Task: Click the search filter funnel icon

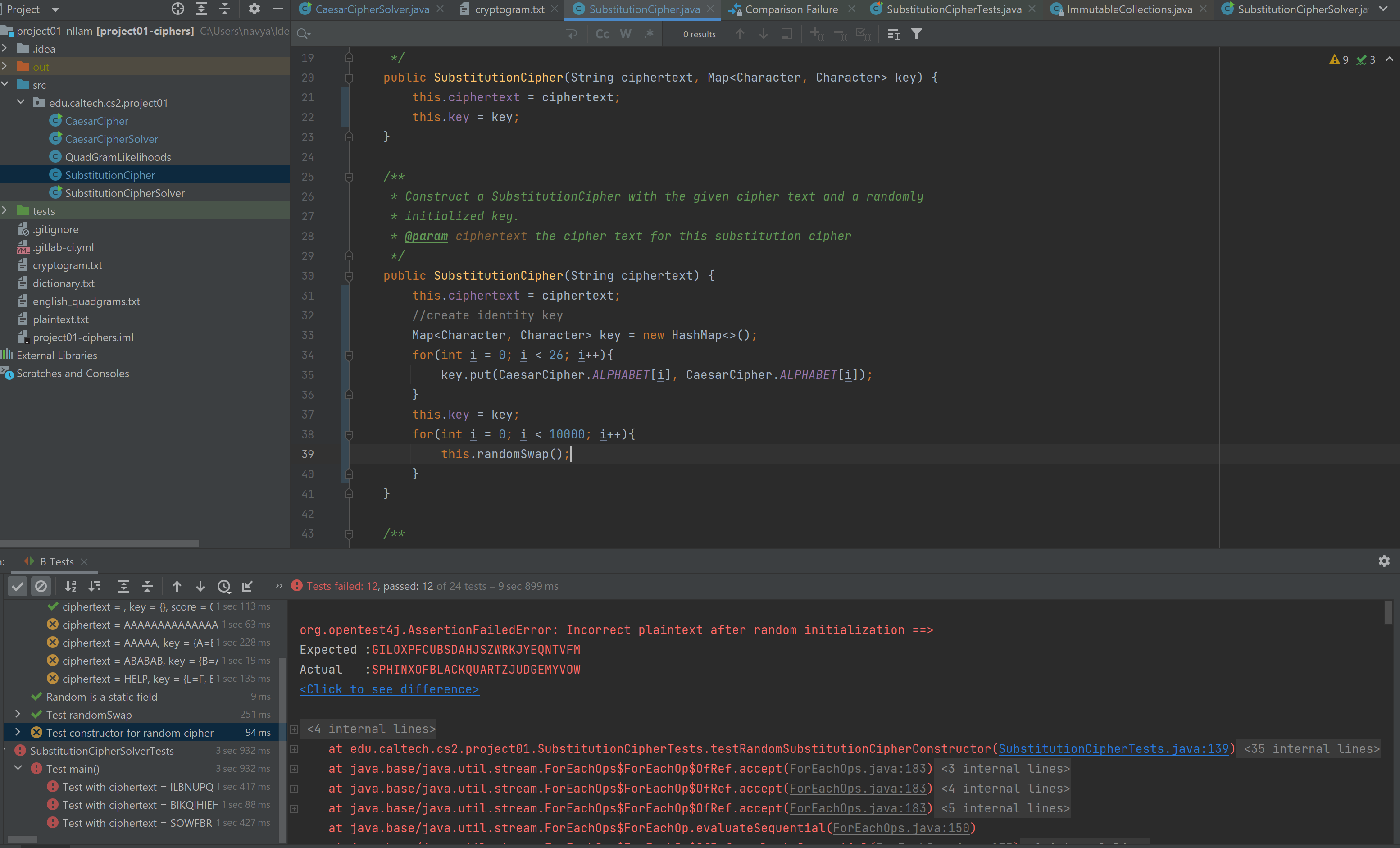Action: click(x=917, y=34)
